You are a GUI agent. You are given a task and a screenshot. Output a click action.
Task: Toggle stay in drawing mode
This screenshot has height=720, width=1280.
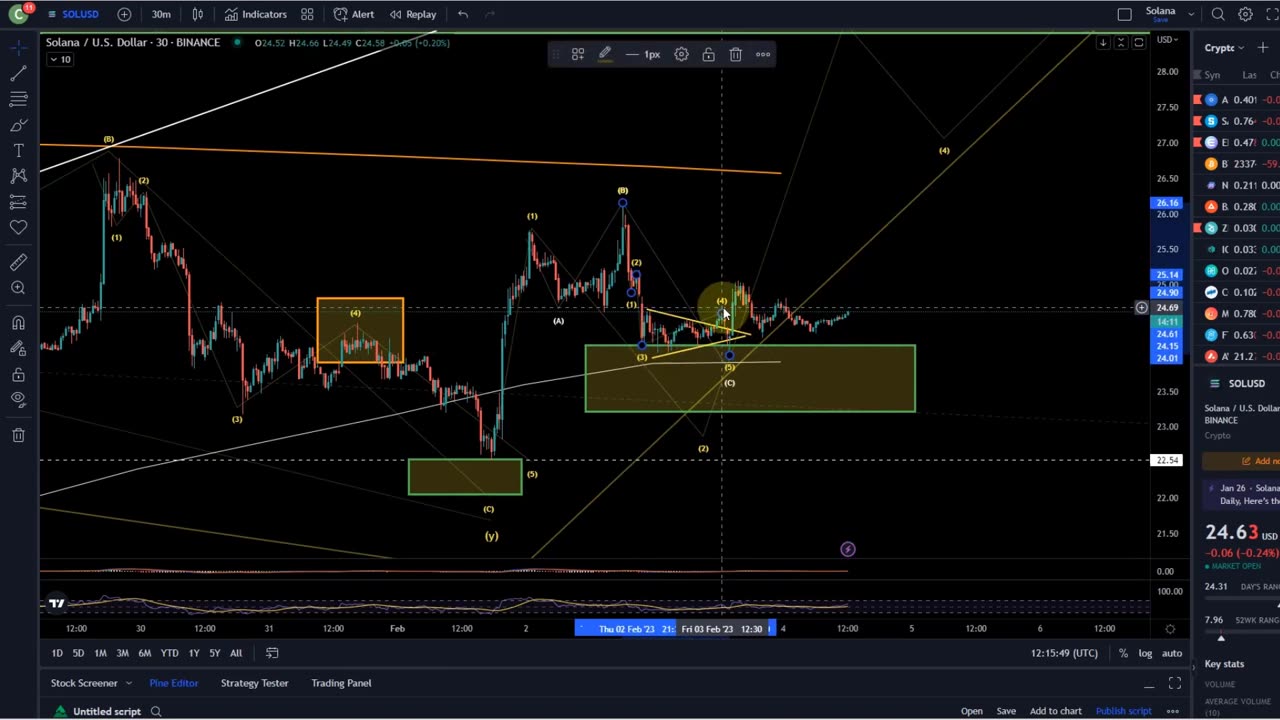click(18, 348)
